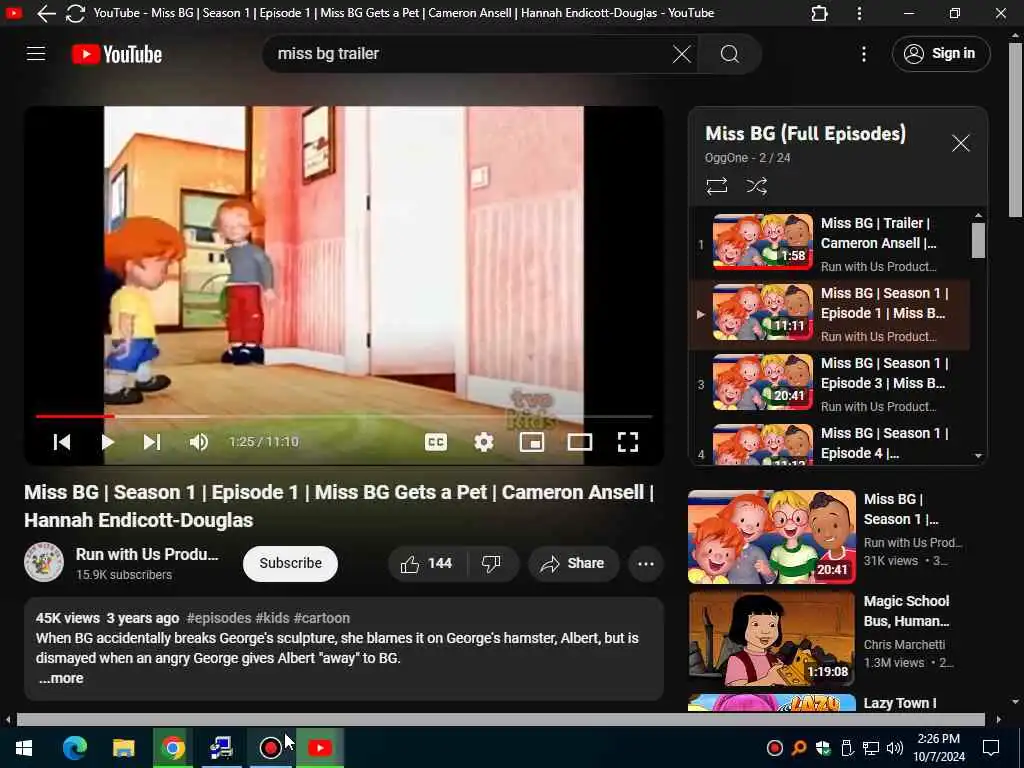Close the Miss BG playlist panel

click(x=960, y=143)
